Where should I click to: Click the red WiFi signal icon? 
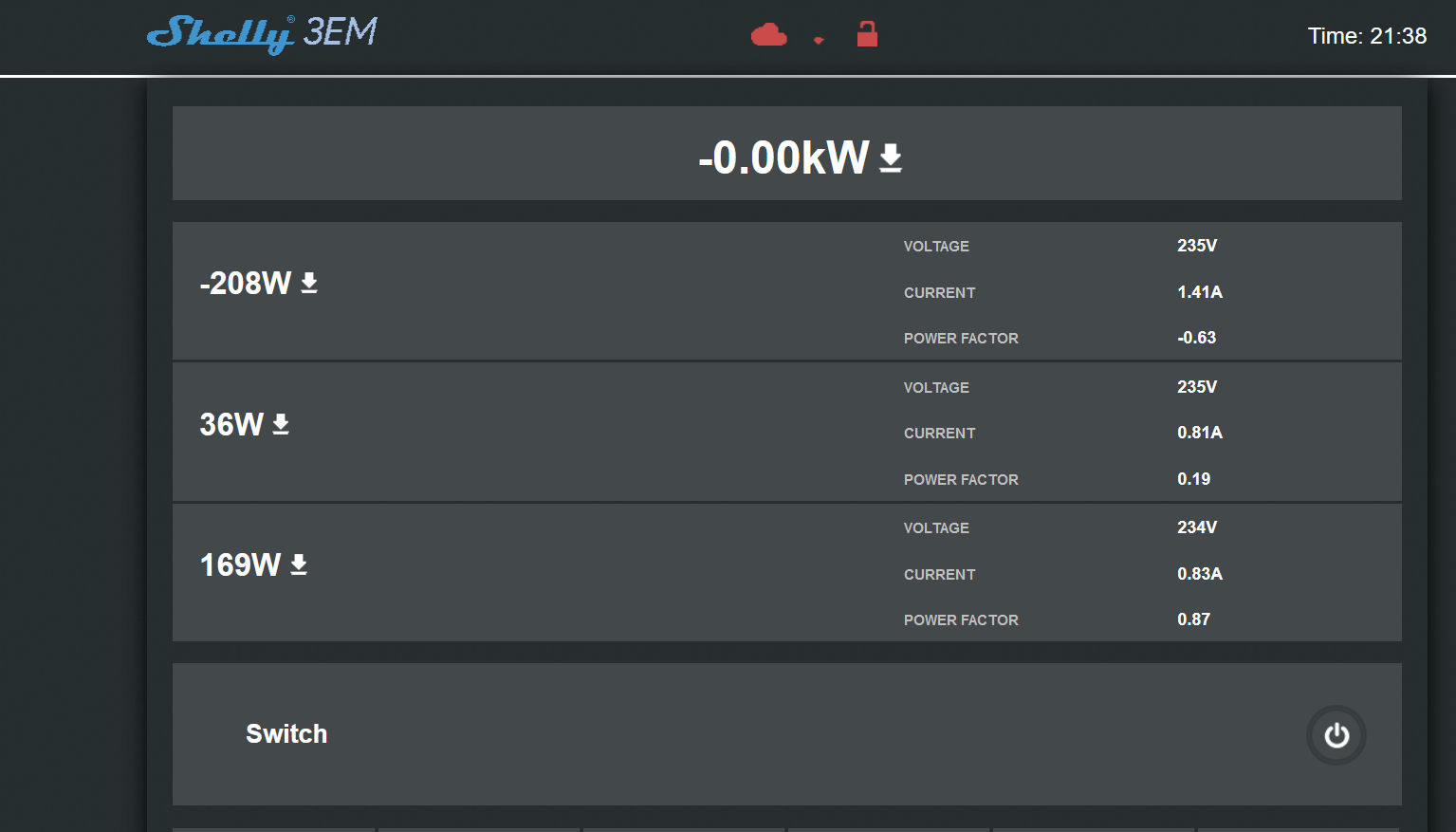pyautogui.click(x=819, y=40)
